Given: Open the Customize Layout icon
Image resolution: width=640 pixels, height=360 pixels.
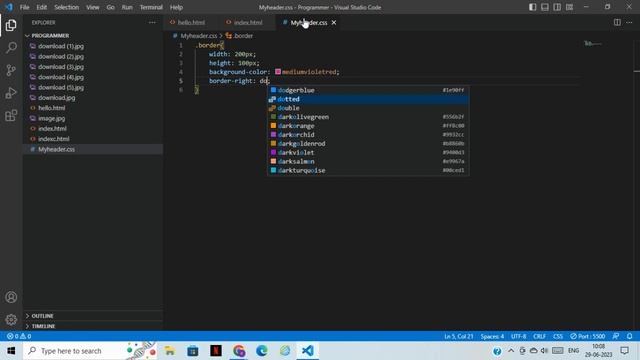Looking at the screenshot, I should (569, 7).
